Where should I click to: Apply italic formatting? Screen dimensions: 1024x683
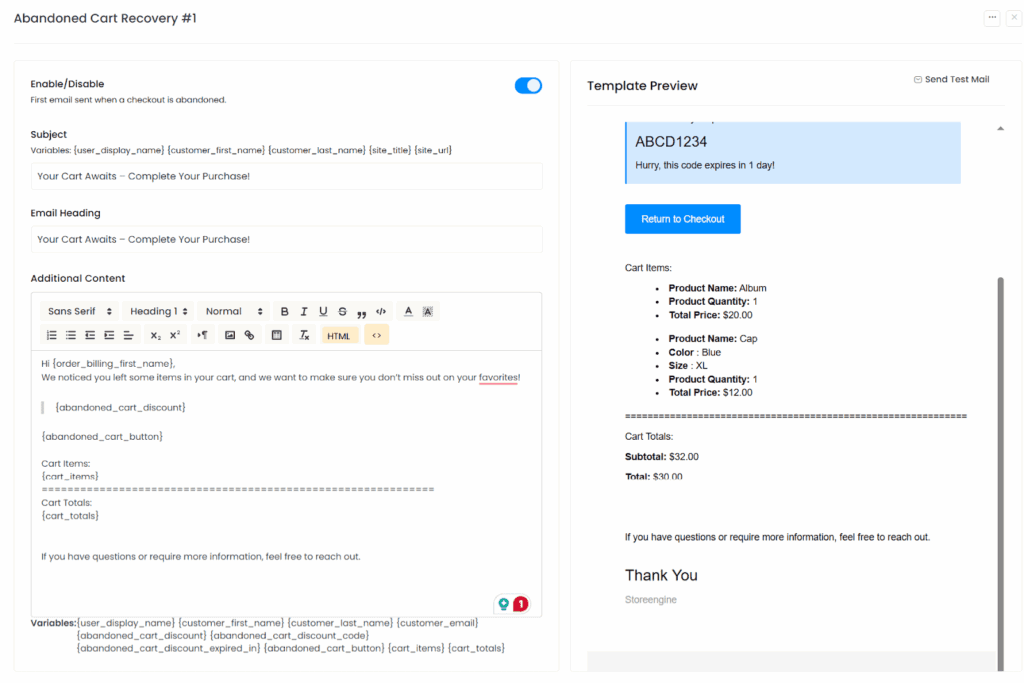303,311
